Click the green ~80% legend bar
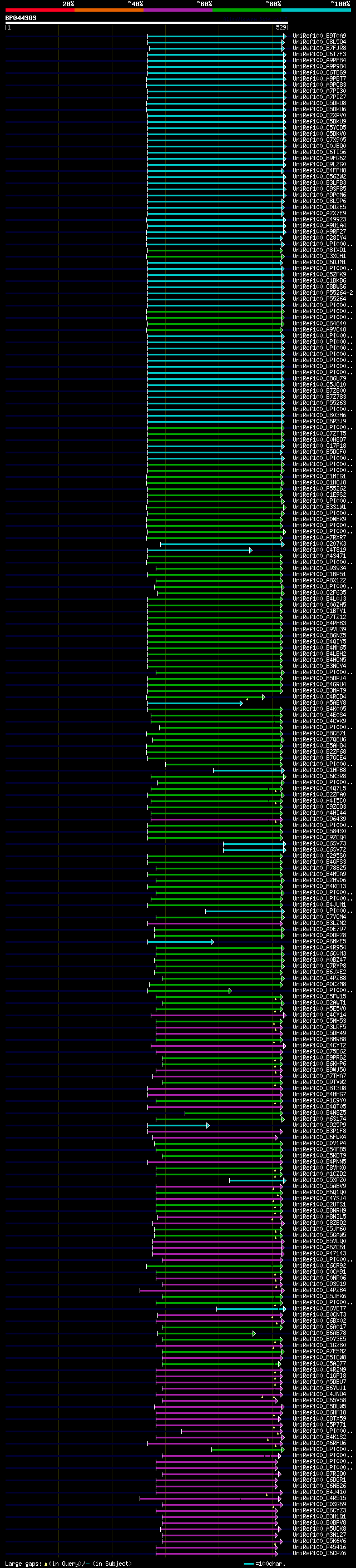This screenshot has width=356, height=1568. [x=247, y=10]
